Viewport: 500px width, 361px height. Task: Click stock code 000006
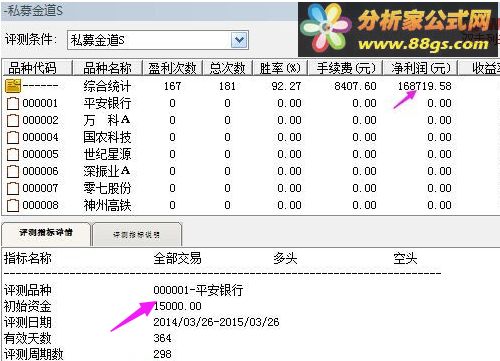coord(40,171)
